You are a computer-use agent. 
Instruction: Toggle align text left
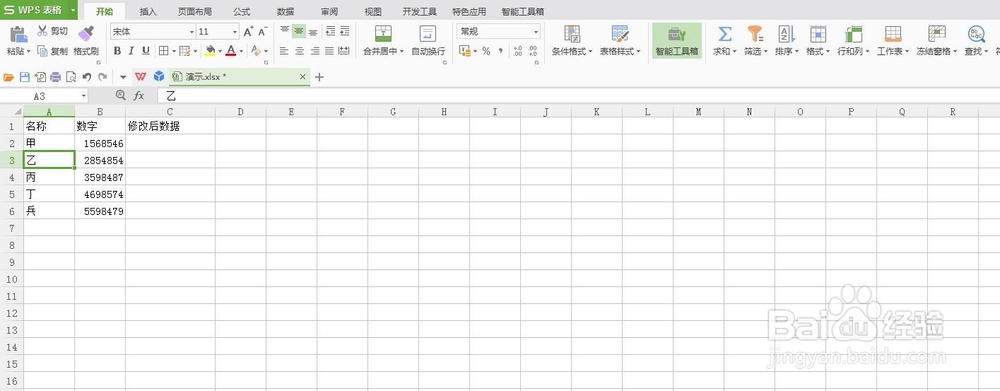(284, 51)
